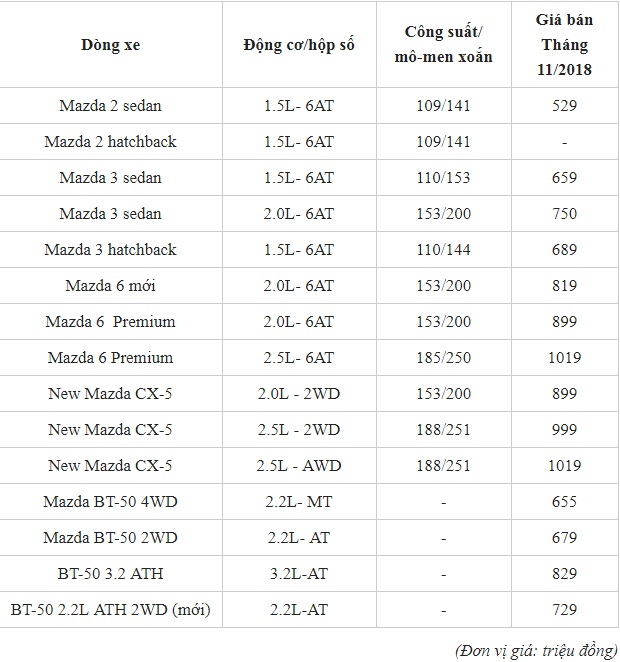620x662 pixels.
Task: Click the "Mazda BT-50 4WD" cell
Action: (x=110, y=501)
